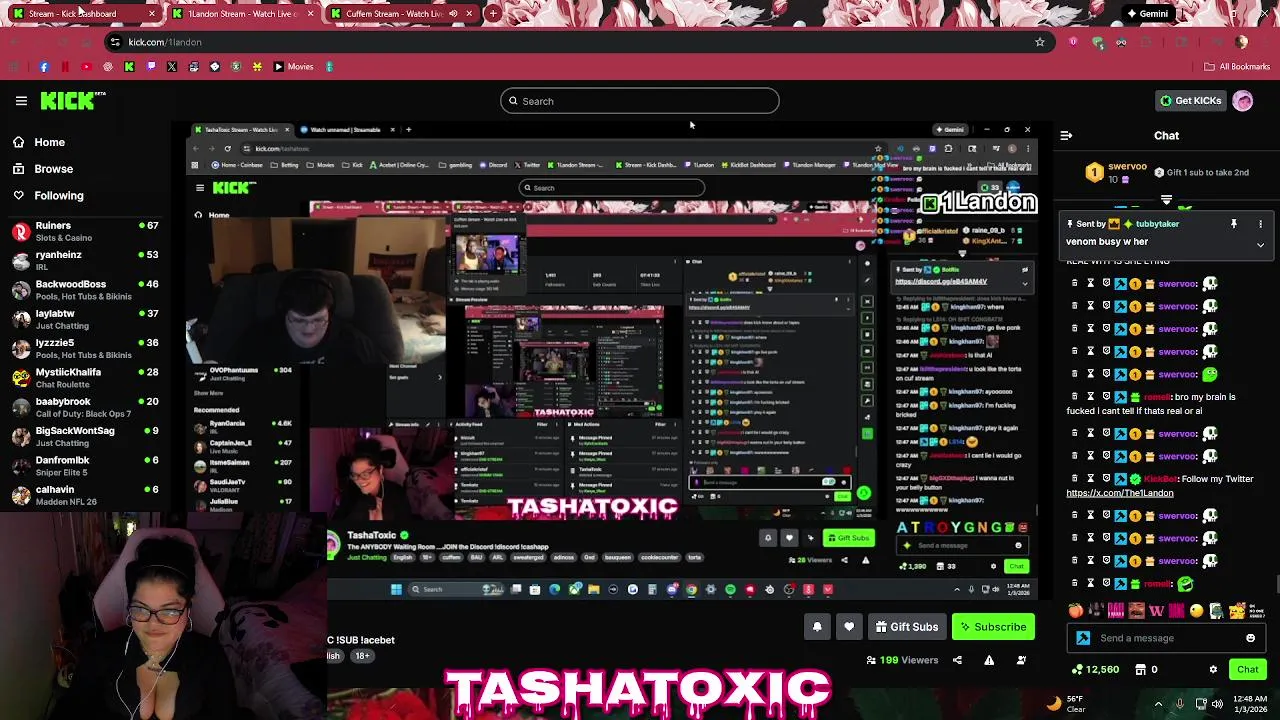Open weather widget 56°F Clear

1068,704
